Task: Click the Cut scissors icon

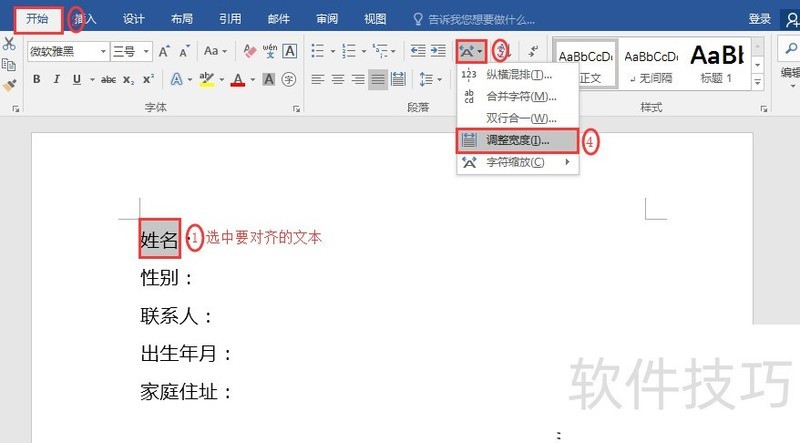Action: pos(9,44)
